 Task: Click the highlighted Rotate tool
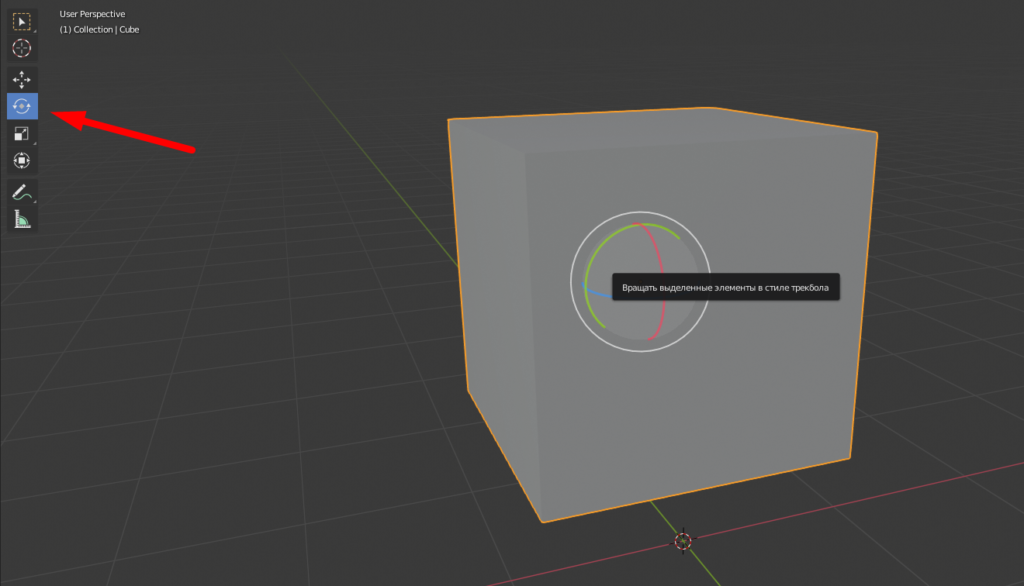tap(21, 106)
